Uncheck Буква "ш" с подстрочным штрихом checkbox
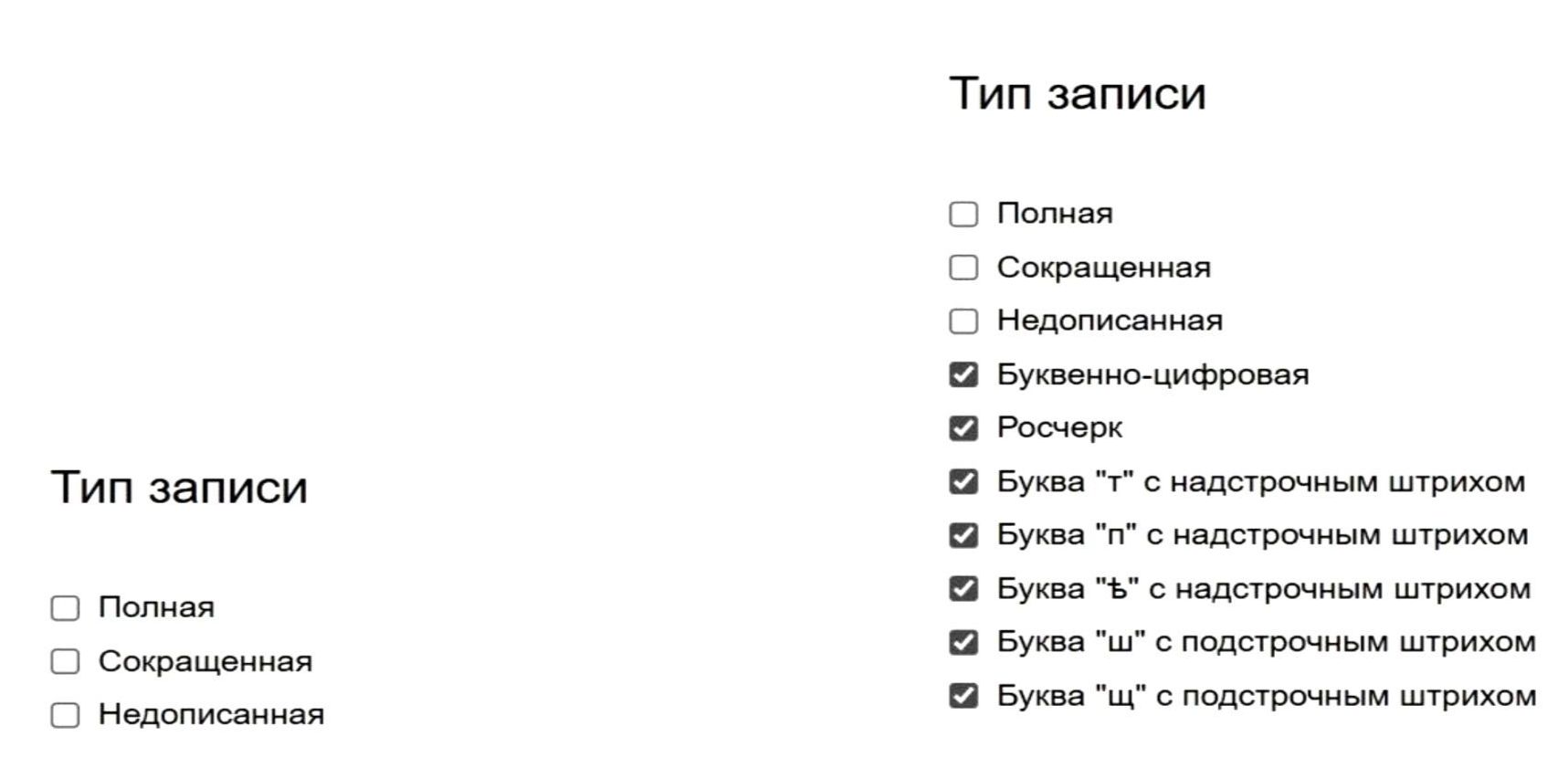 point(963,642)
